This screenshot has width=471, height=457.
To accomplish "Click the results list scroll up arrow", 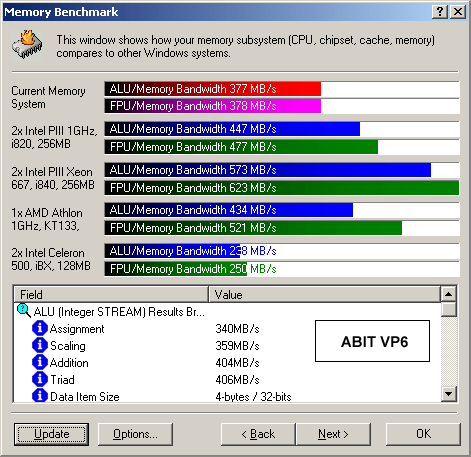I will 449,294.
